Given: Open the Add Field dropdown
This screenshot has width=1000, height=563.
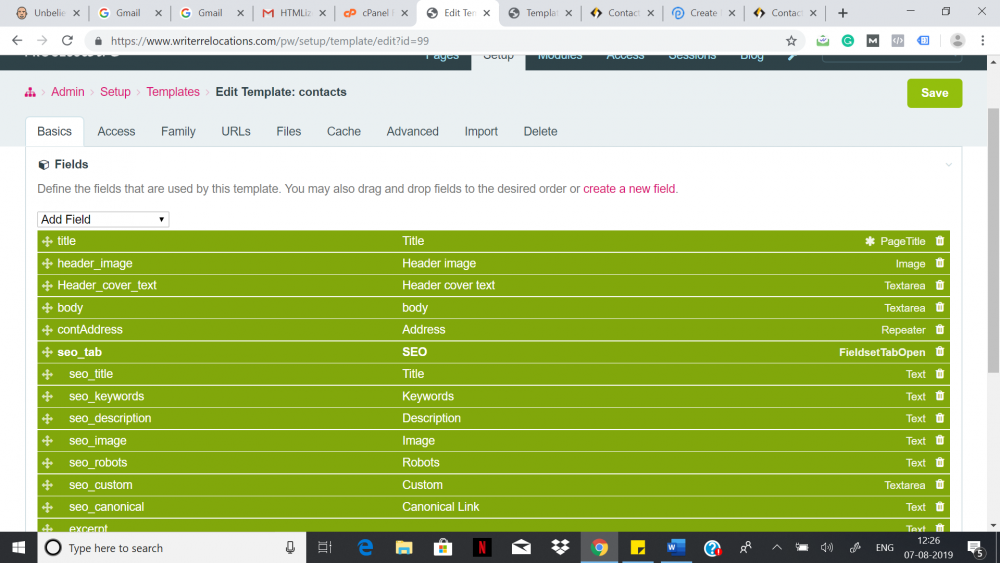Looking at the screenshot, I should point(103,219).
